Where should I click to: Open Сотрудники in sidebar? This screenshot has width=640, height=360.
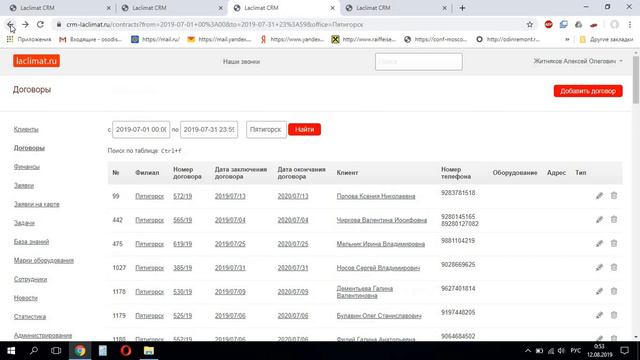(31, 279)
